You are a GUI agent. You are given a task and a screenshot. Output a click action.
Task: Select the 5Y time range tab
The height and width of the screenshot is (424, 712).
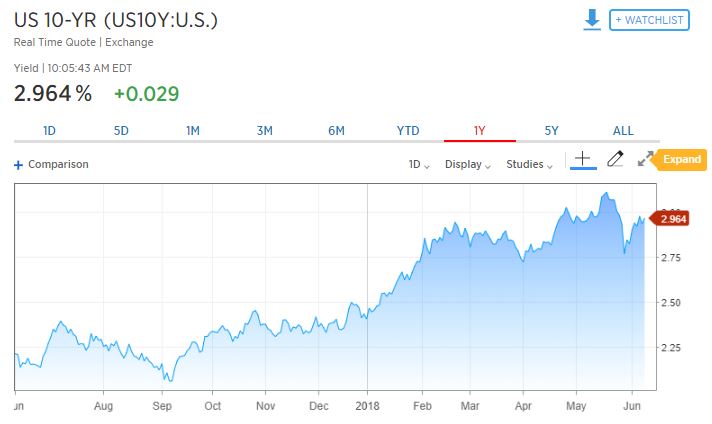[551, 131]
